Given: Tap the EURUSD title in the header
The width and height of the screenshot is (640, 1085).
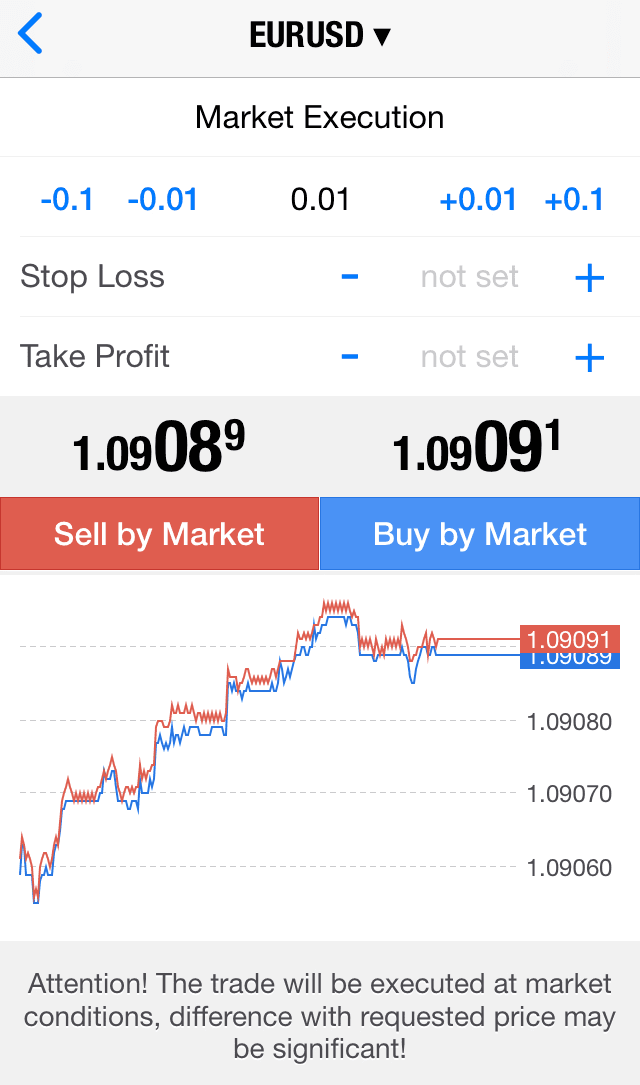Looking at the screenshot, I should (x=310, y=33).
